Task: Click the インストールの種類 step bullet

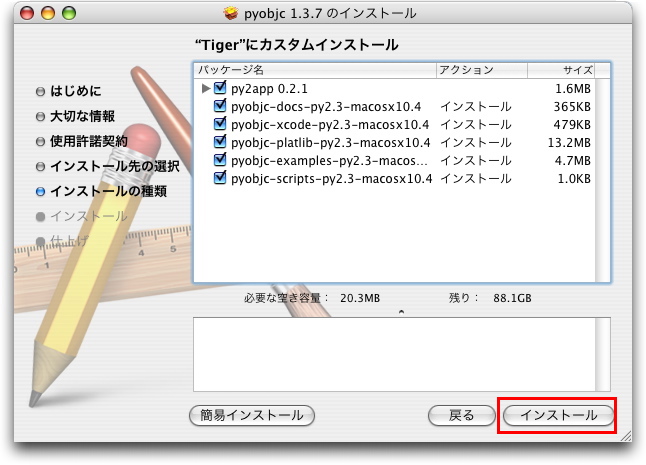Action: click(40, 191)
